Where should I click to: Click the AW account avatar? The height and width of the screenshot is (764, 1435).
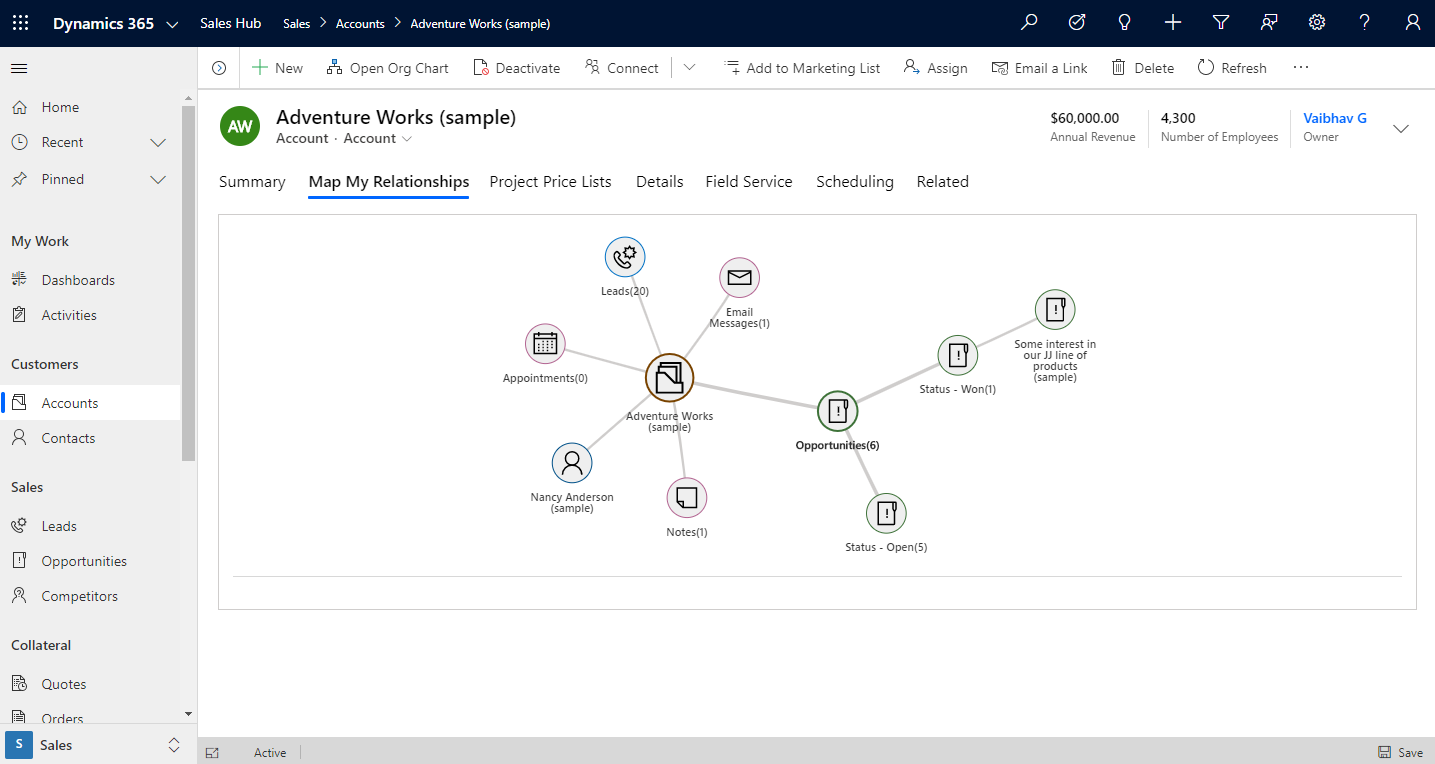(x=240, y=126)
